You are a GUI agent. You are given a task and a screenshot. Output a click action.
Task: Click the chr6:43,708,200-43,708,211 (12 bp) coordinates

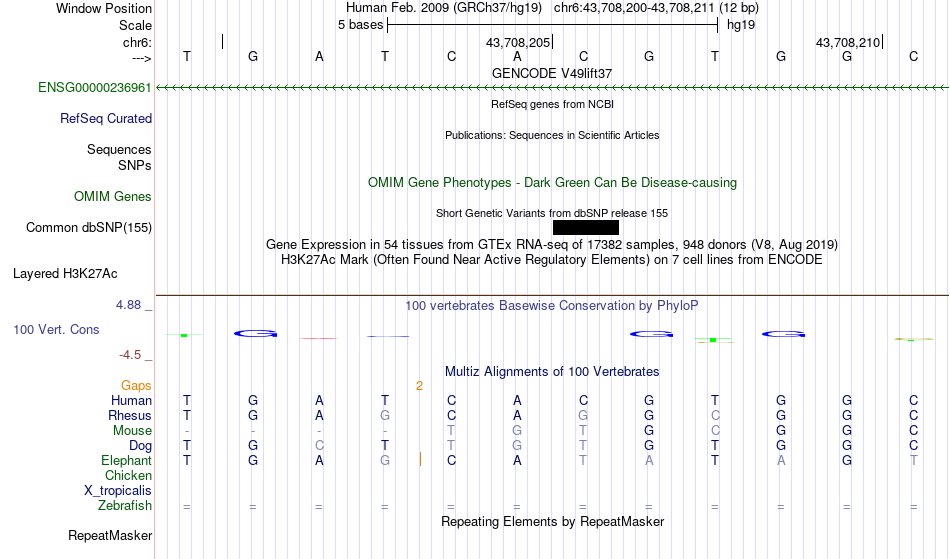click(656, 8)
